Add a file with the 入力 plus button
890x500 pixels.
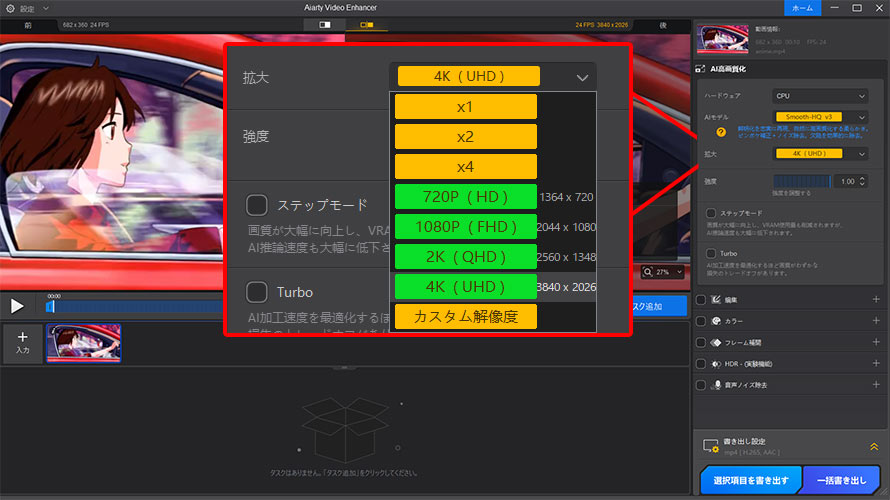pos(22,343)
